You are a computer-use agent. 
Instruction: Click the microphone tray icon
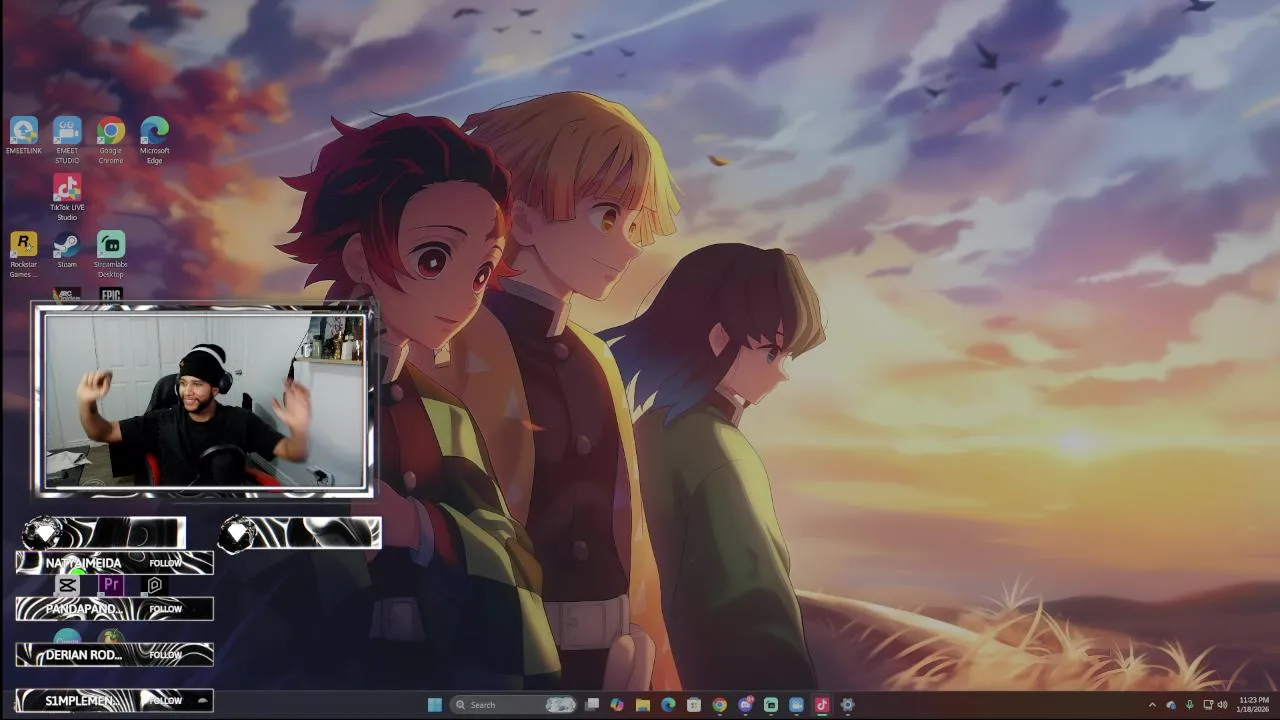1189,705
